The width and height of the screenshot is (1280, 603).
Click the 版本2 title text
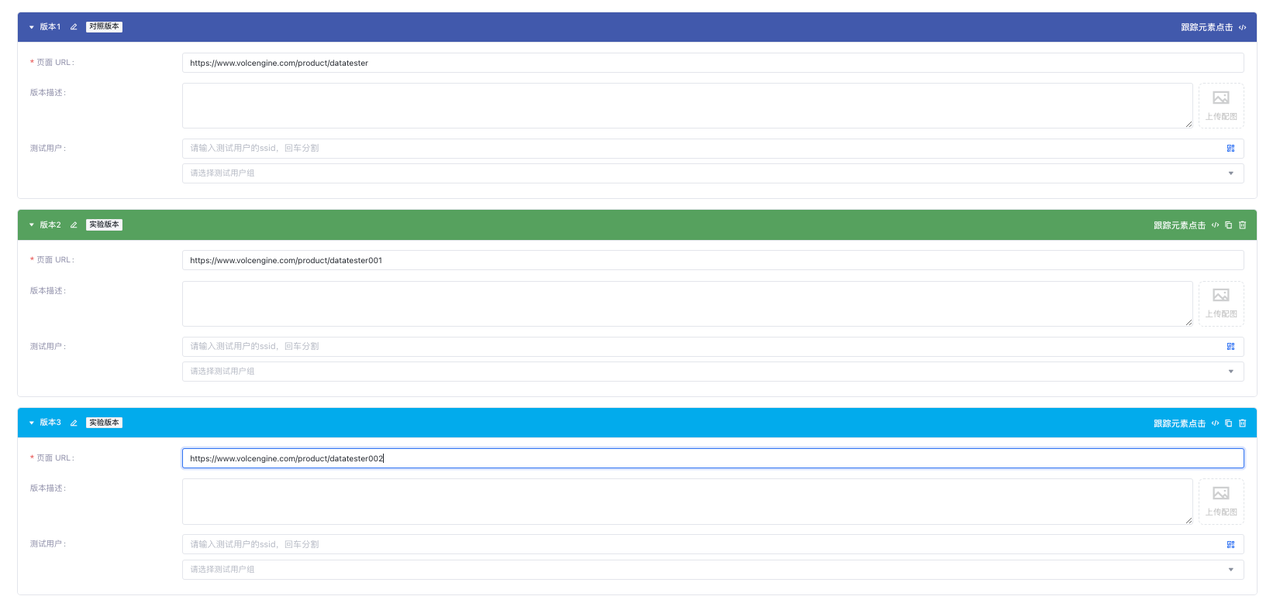(50, 225)
